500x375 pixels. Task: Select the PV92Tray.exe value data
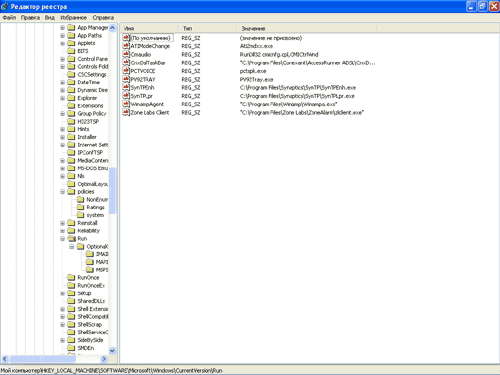point(256,79)
